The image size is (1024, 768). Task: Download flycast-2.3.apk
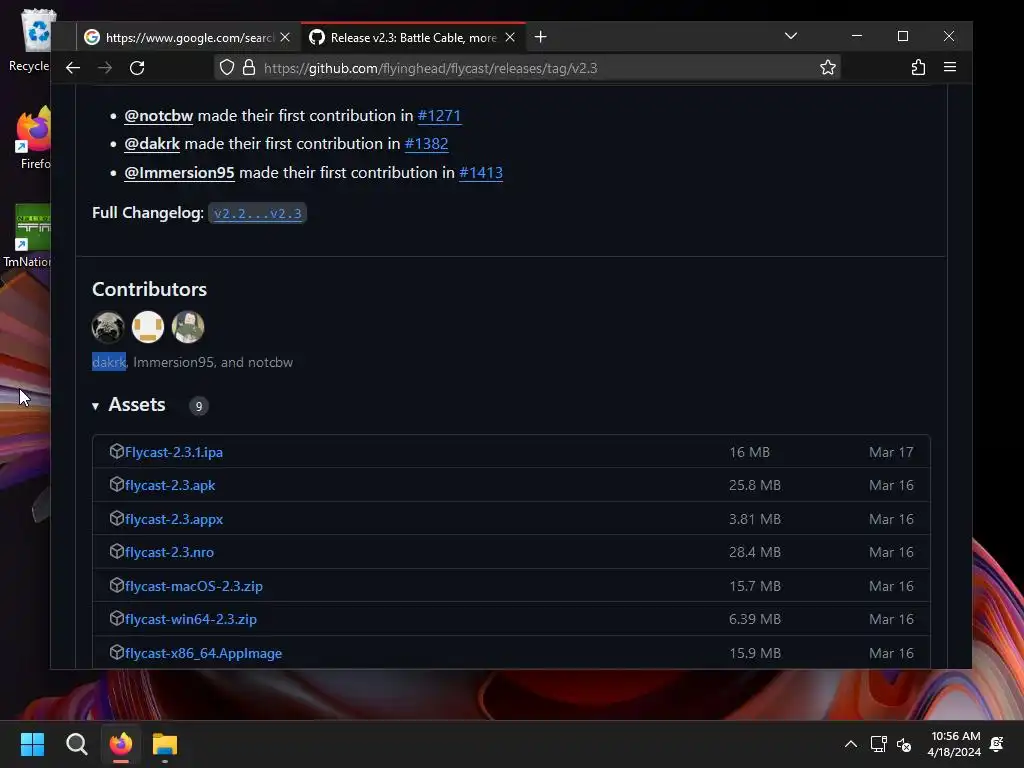170,485
